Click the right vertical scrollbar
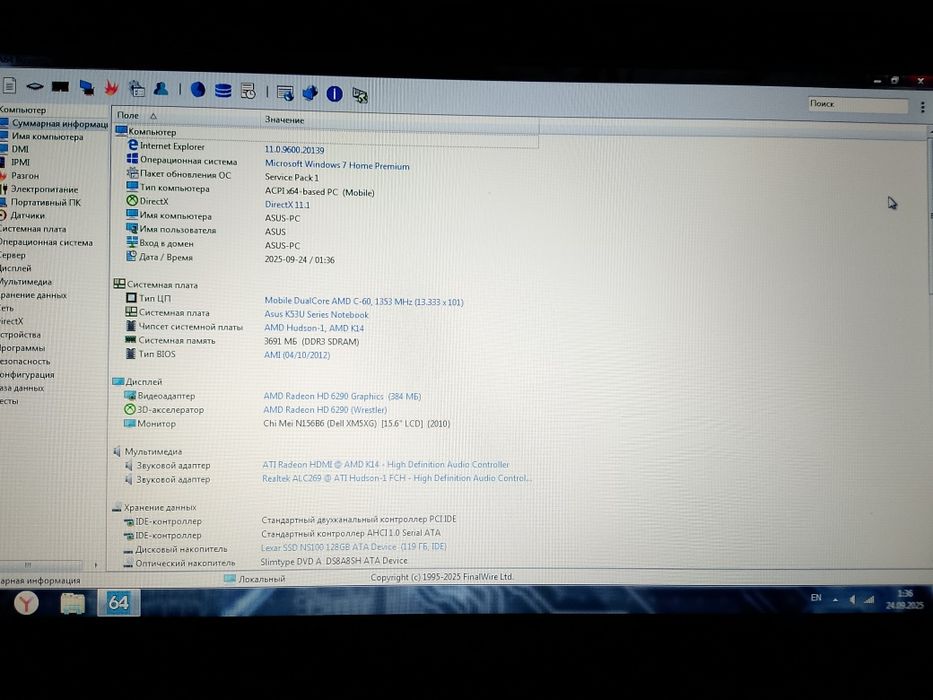 click(929, 214)
